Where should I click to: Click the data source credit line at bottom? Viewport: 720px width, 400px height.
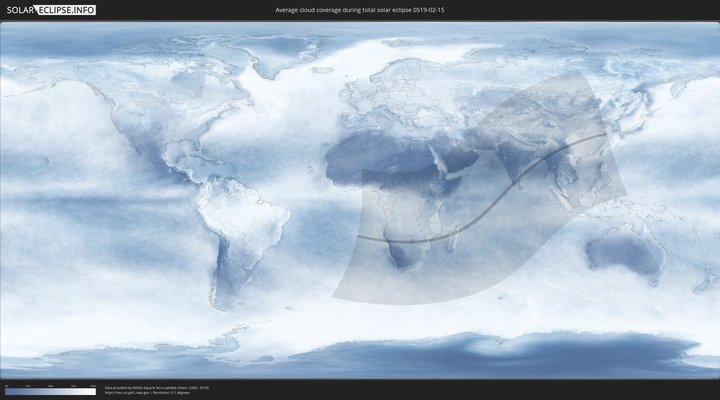tap(157, 388)
